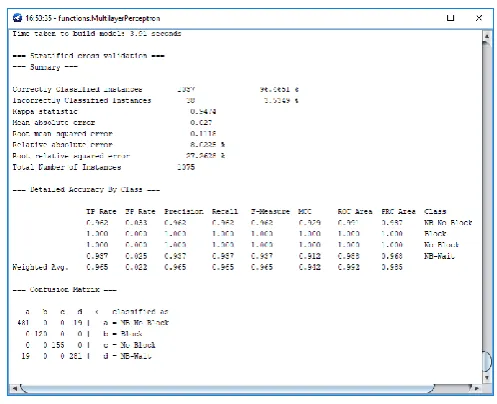The width and height of the screenshot is (497, 404).
Task: Click the 'Weighted Avg.' row label
Action: click(40, 267)
